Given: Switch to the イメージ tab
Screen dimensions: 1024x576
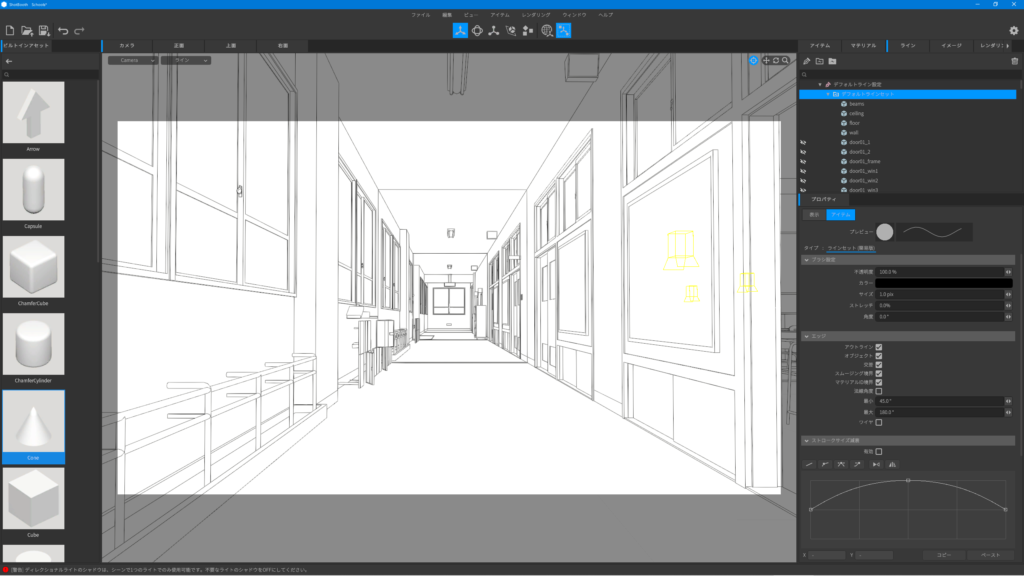Looking at the screenshot, I should tap(951, 46).
